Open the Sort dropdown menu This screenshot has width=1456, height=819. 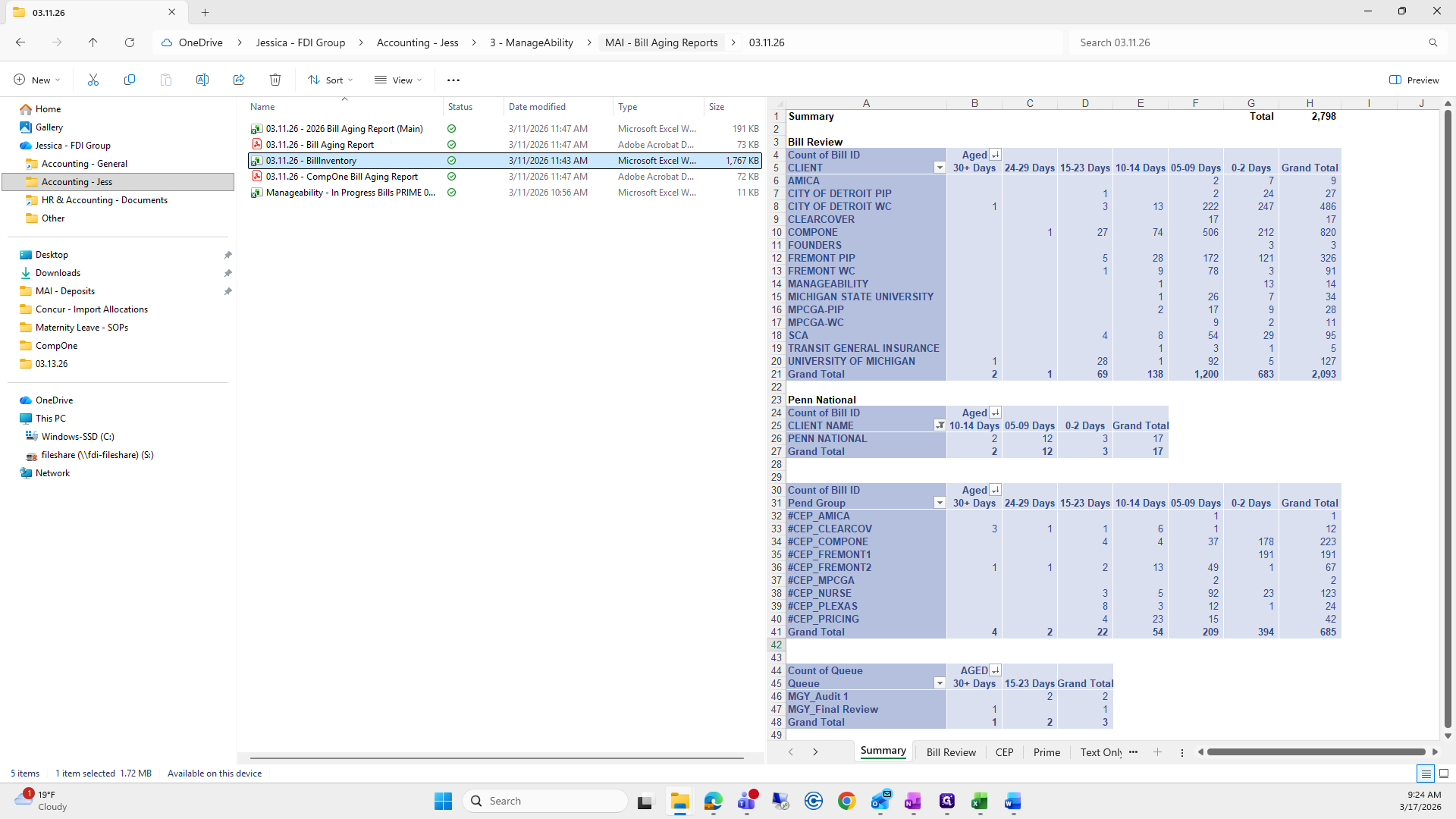[331, 80]
